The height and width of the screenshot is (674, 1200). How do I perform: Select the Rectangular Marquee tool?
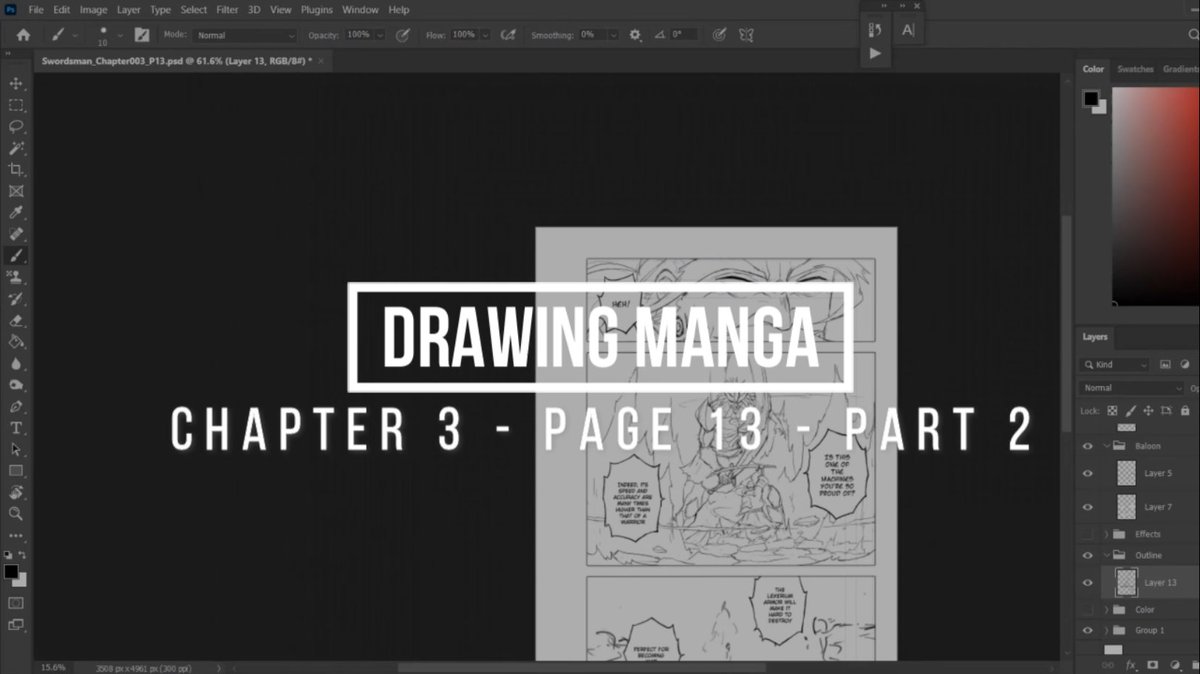[x=16, y=105]
